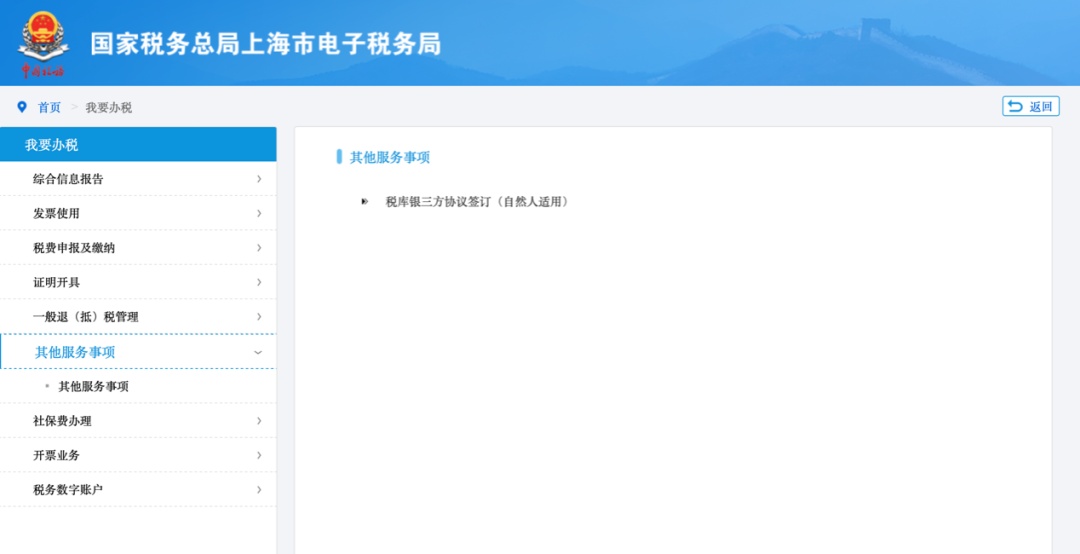Viewport: 1080px width, 554px height.
Task: Click the arrow bullet beside 税库银三方协议签订
Action: [x=365, y=202]
